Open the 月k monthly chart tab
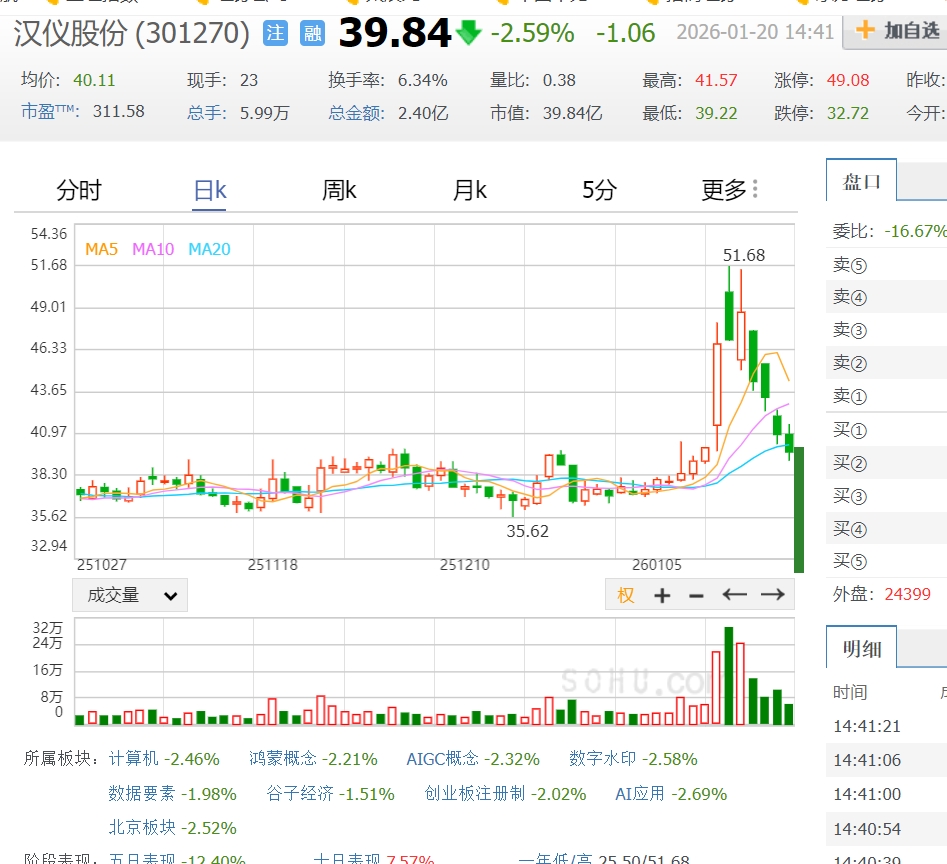The height and width of the screenshot is (864, 947). (x=470, y=190)
